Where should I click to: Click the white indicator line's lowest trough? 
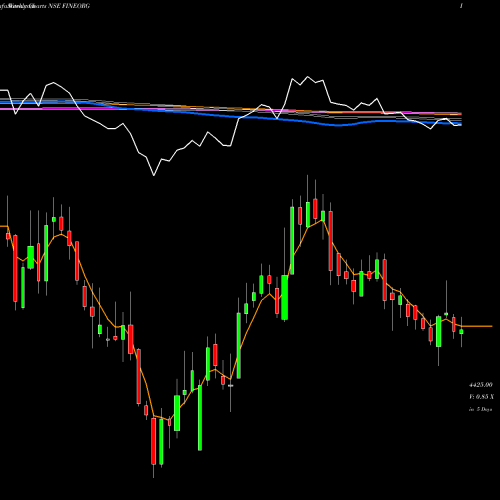coord(154,175)
